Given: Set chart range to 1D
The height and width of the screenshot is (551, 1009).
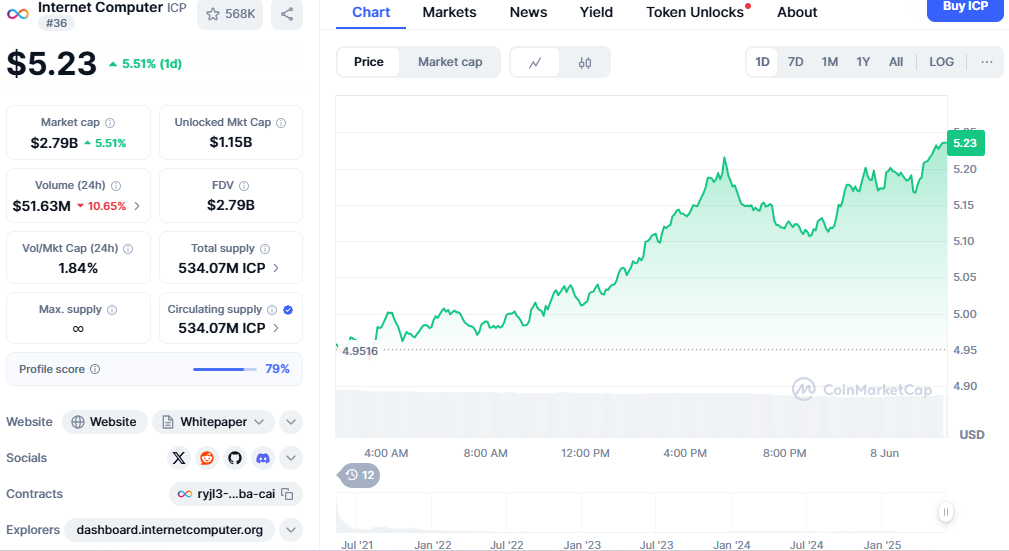Looking at the screenshot, I should (x=762, y=62).
